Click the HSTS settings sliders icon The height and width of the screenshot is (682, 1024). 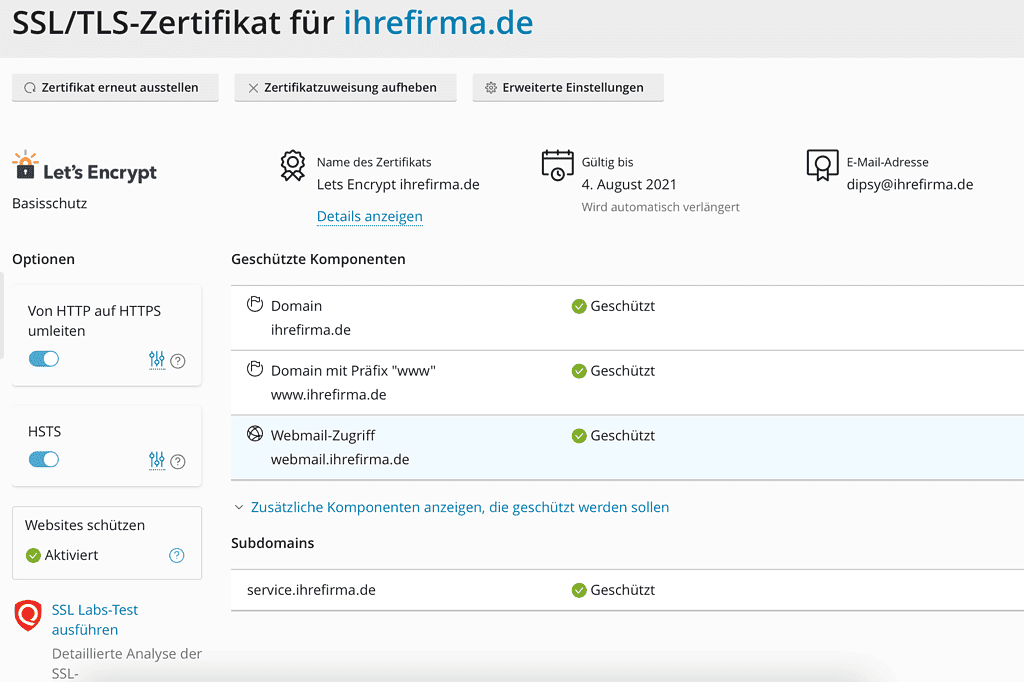pyautogui.click(x=157, y=460)
